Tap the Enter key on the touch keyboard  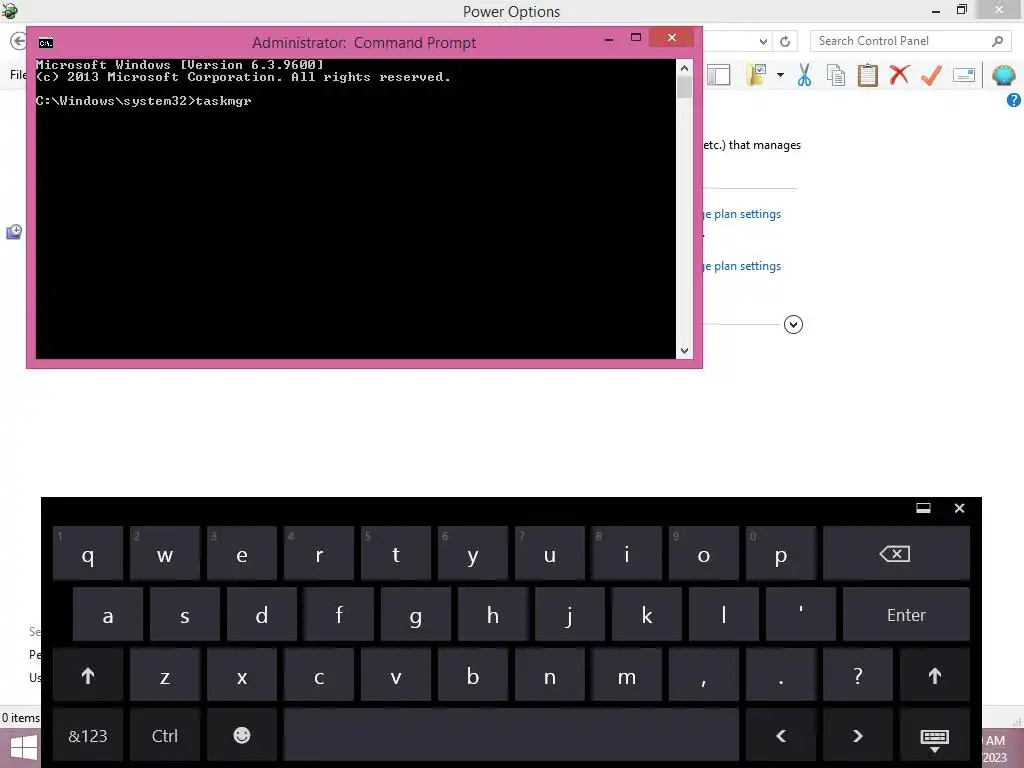pyautogui.click(x=906, y=615)
